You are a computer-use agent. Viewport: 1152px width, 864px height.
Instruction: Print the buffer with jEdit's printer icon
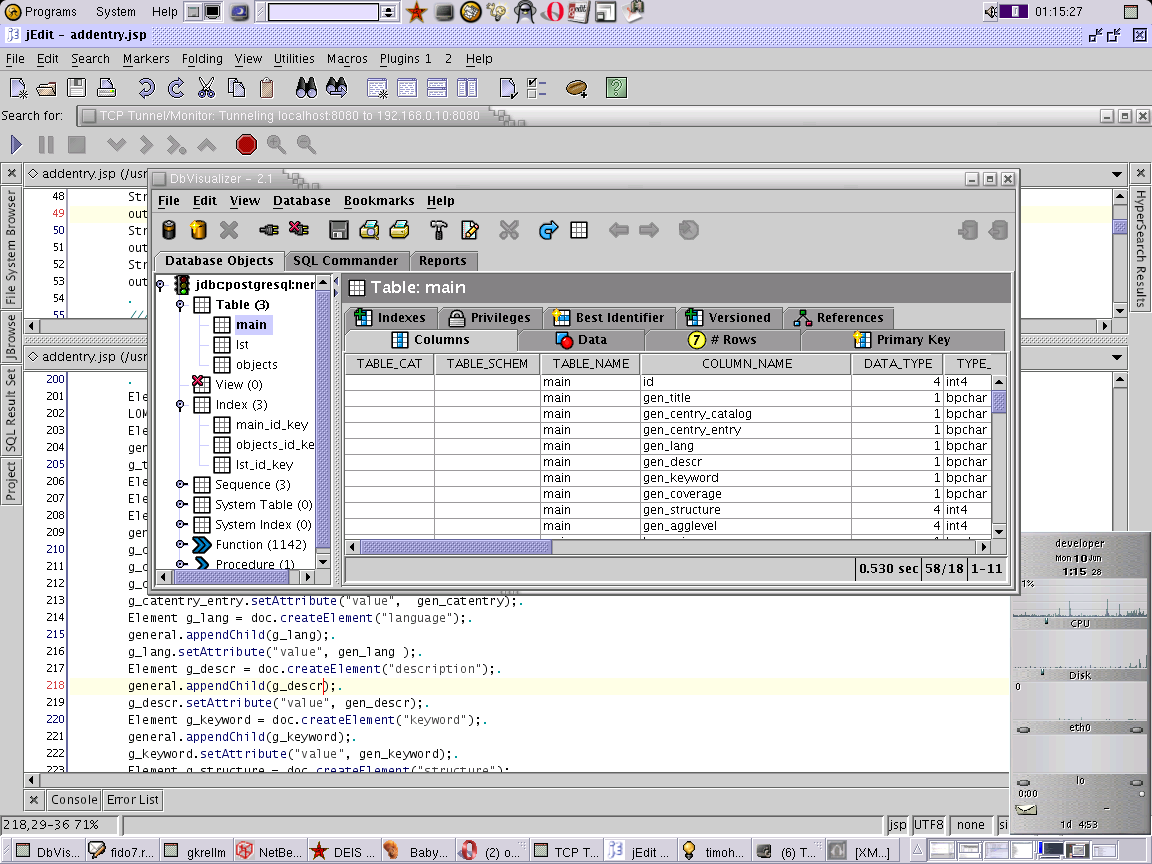(107, 88)
